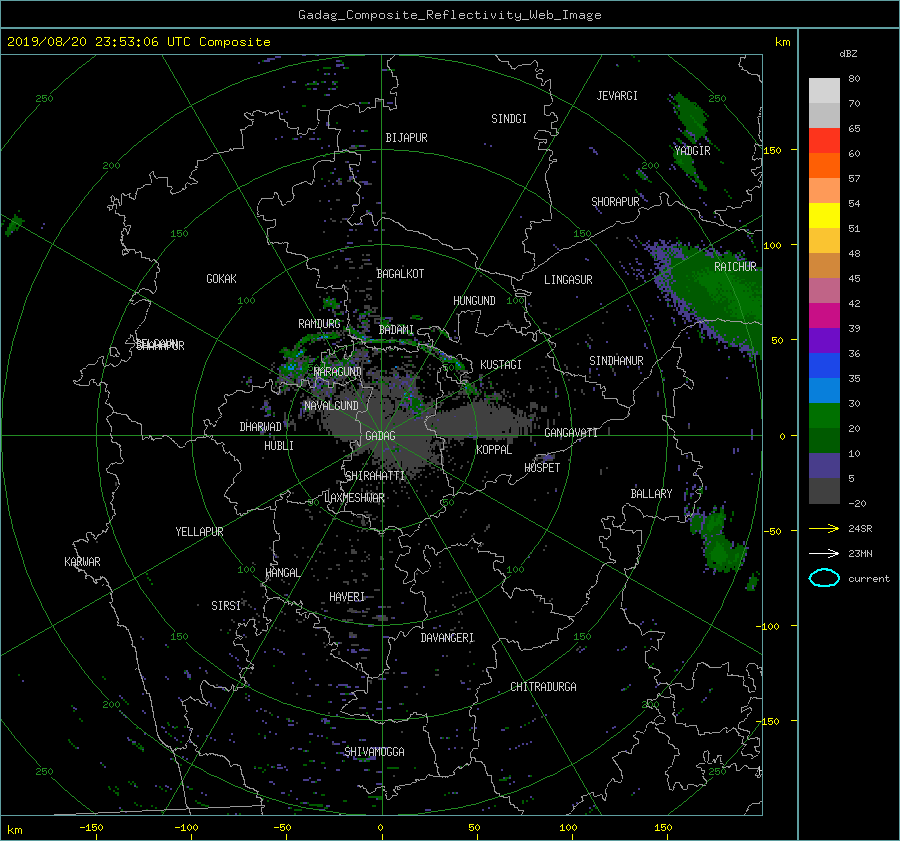Click the DHARWAD city label
Viewport: 900px width, 841px height.
click(261, 427)
